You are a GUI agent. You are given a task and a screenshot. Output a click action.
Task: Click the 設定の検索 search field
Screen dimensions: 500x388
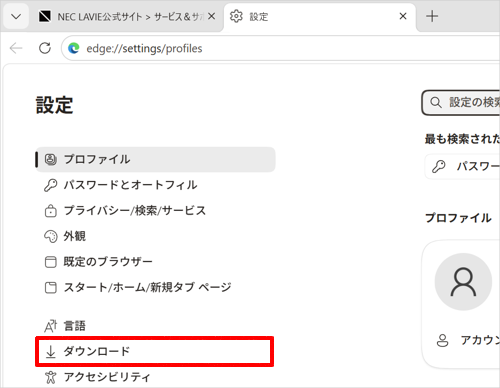[x=461, y=102]
